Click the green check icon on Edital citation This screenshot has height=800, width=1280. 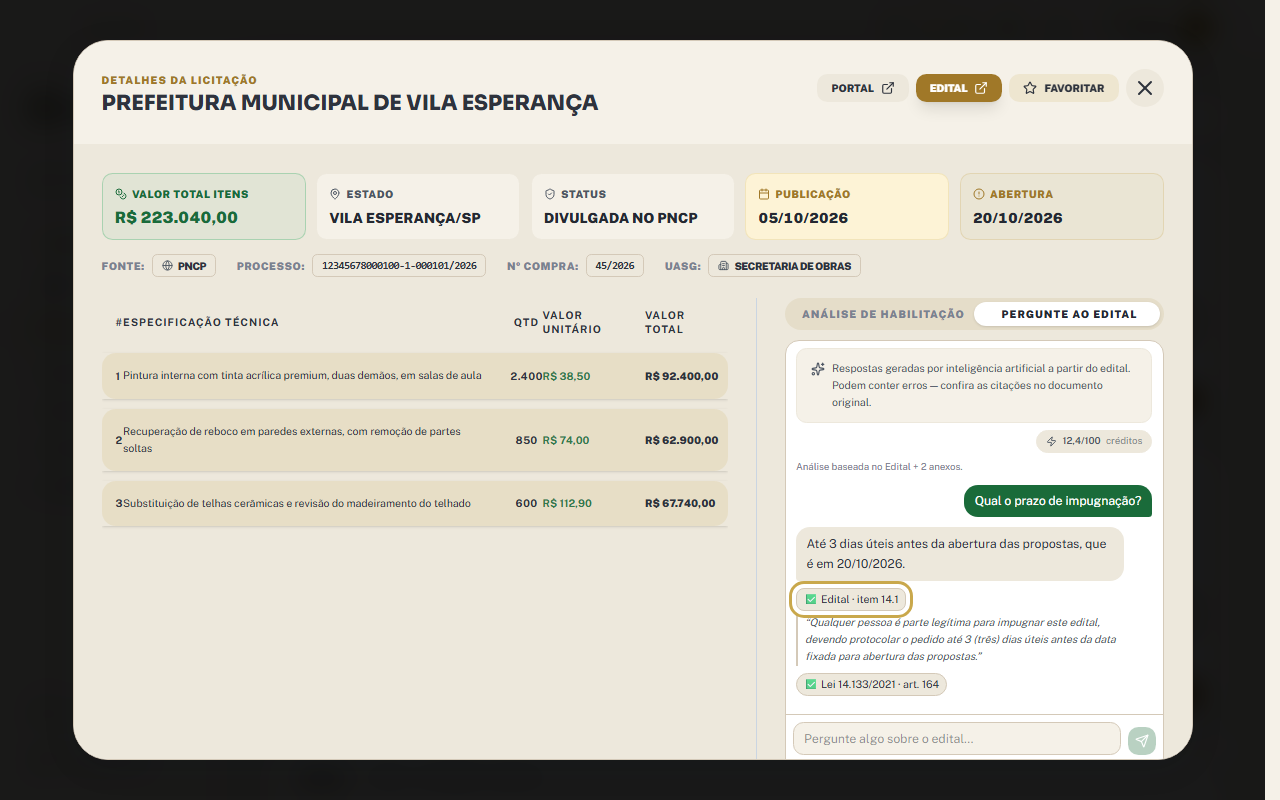(811, 599)
